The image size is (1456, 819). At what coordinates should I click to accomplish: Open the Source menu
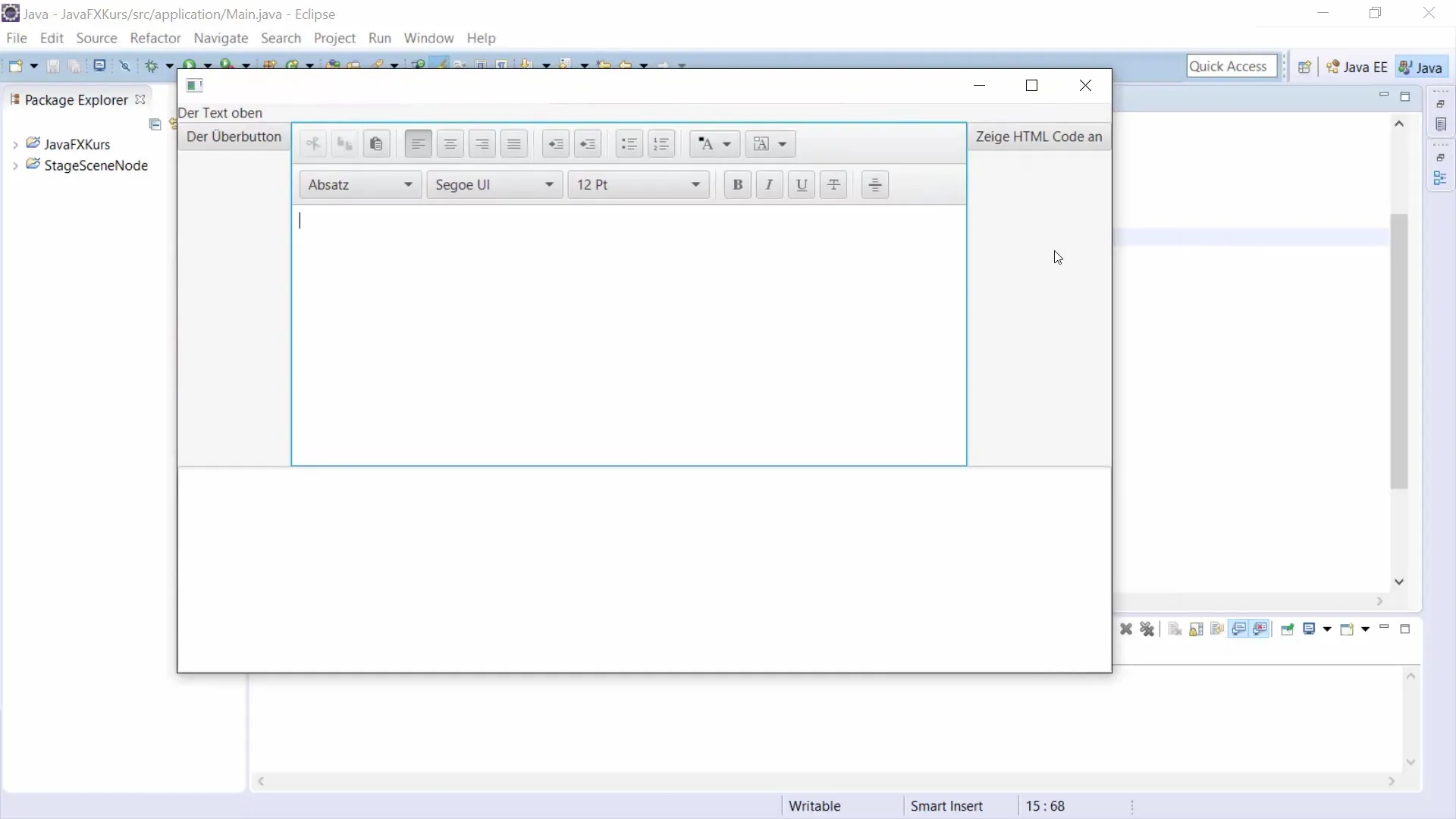click(96, 38)
